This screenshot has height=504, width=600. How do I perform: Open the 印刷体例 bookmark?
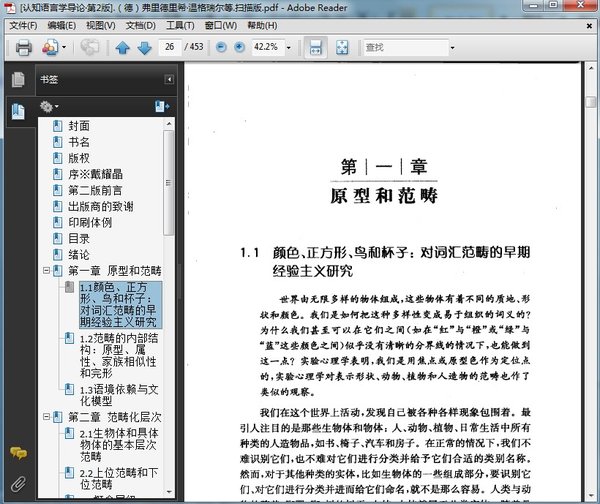click(x=90, y=222)
